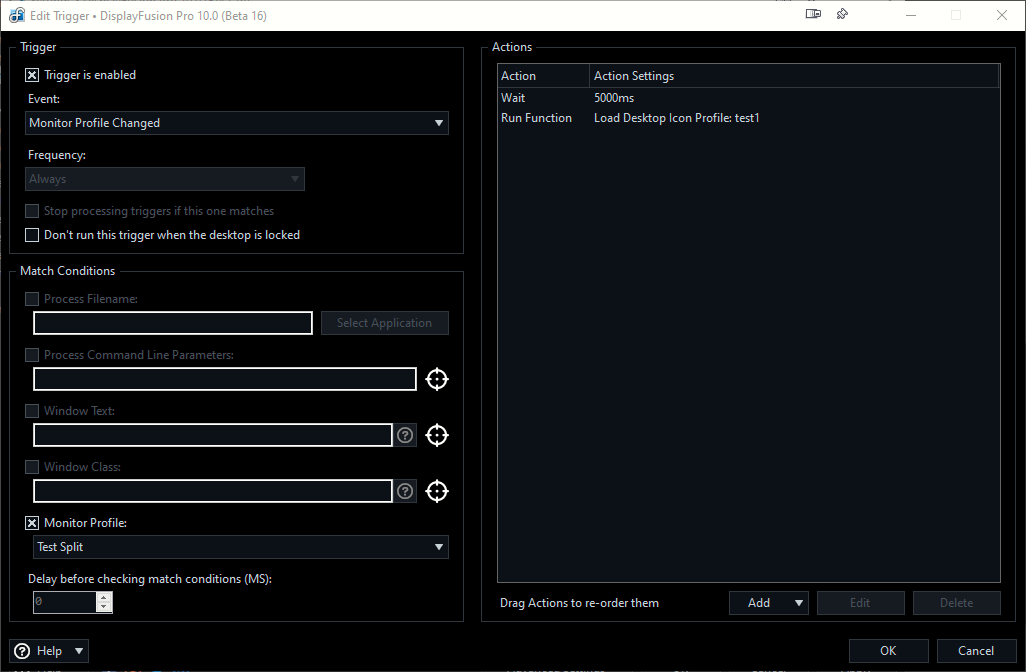
Task: Click the crosshair target icon for Window Class
Action: pos(436,491)
